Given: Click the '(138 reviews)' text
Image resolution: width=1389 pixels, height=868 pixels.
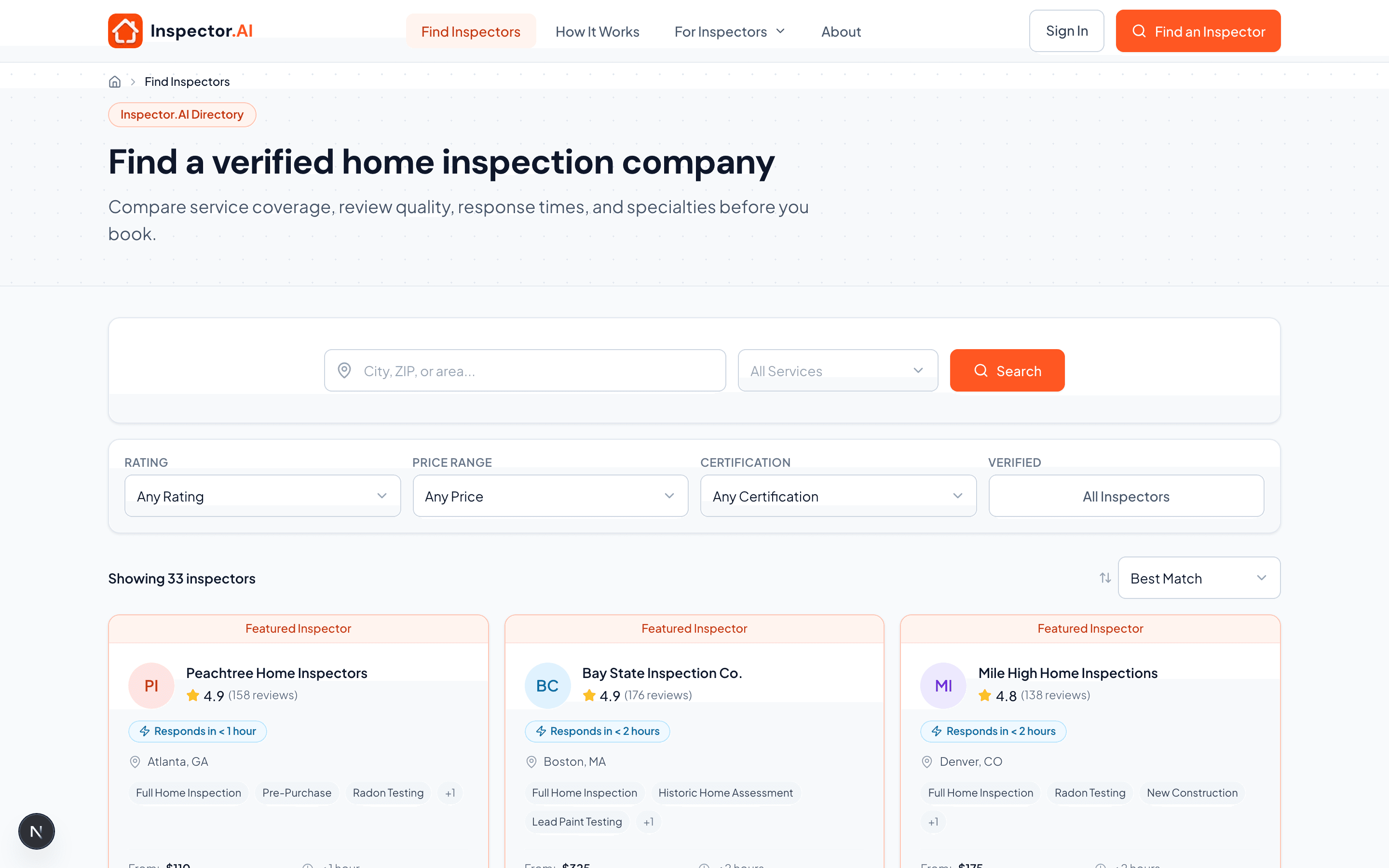Looking at the screenshot, I should [1055, 695].
